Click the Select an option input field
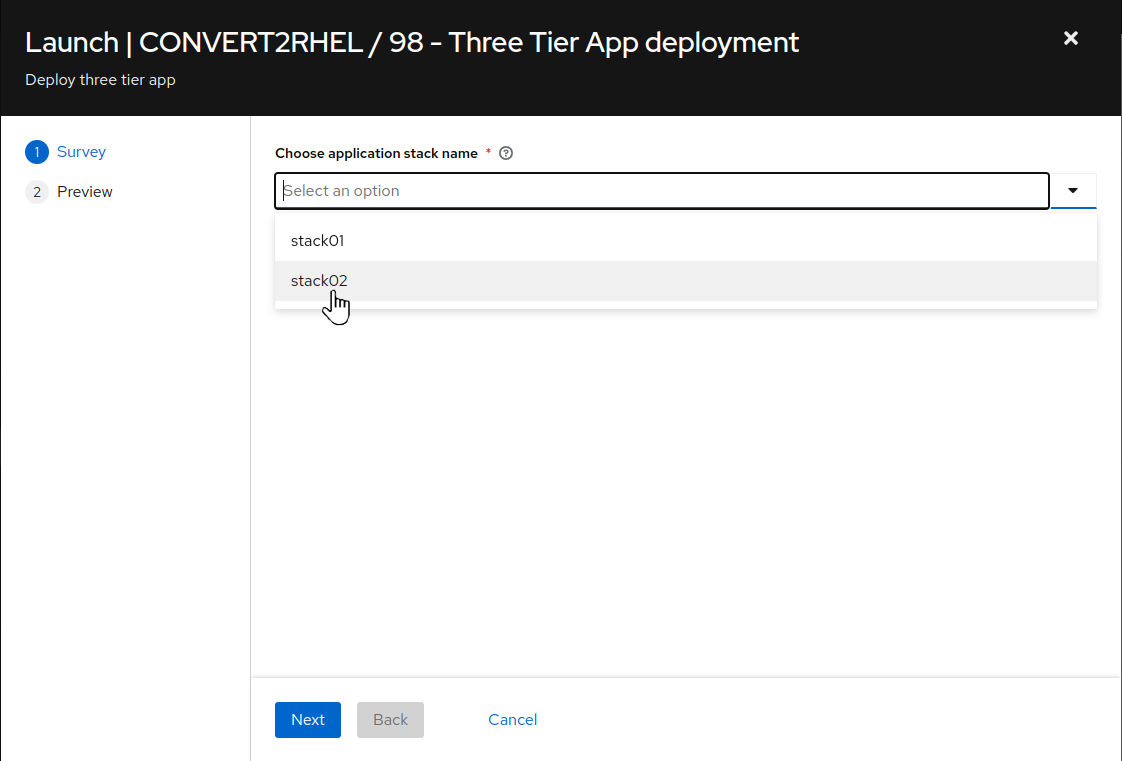1122x761 pixels. point(662,191)
